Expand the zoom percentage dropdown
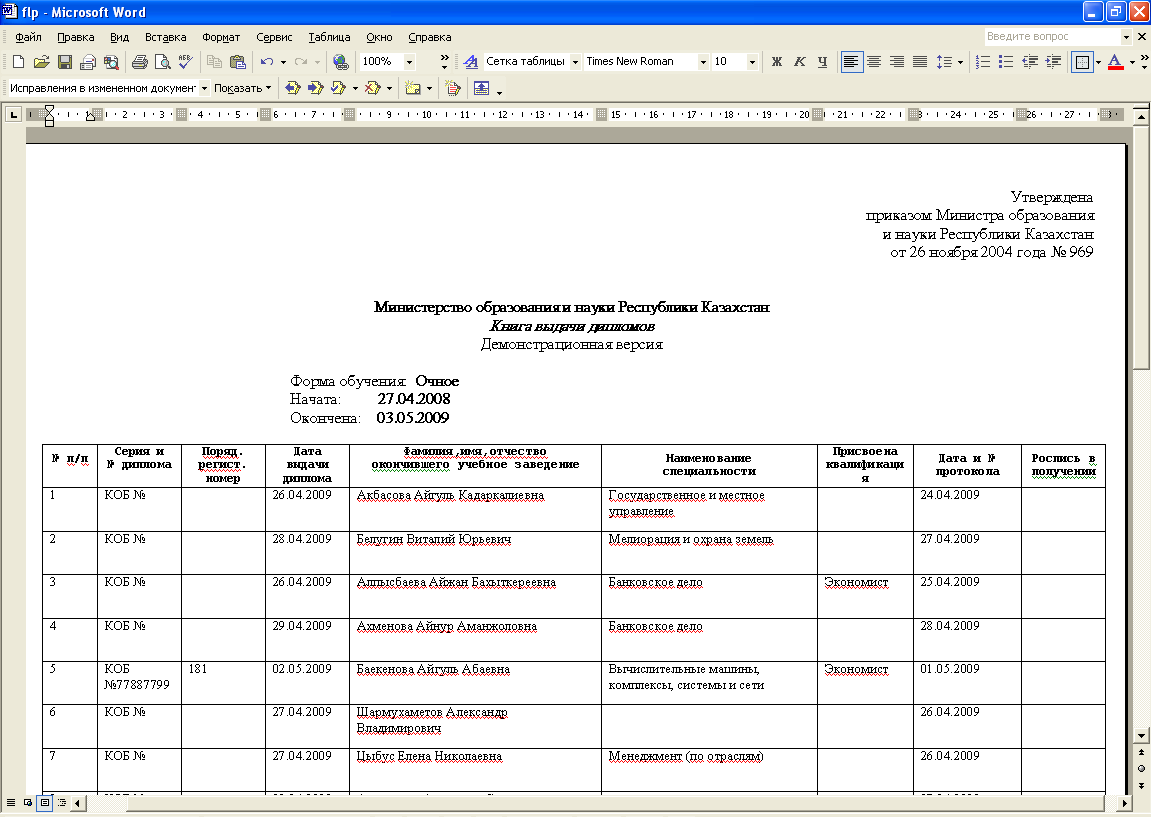Image resolution: width=1151 pixels, height=817 pixels. (410, 62)
